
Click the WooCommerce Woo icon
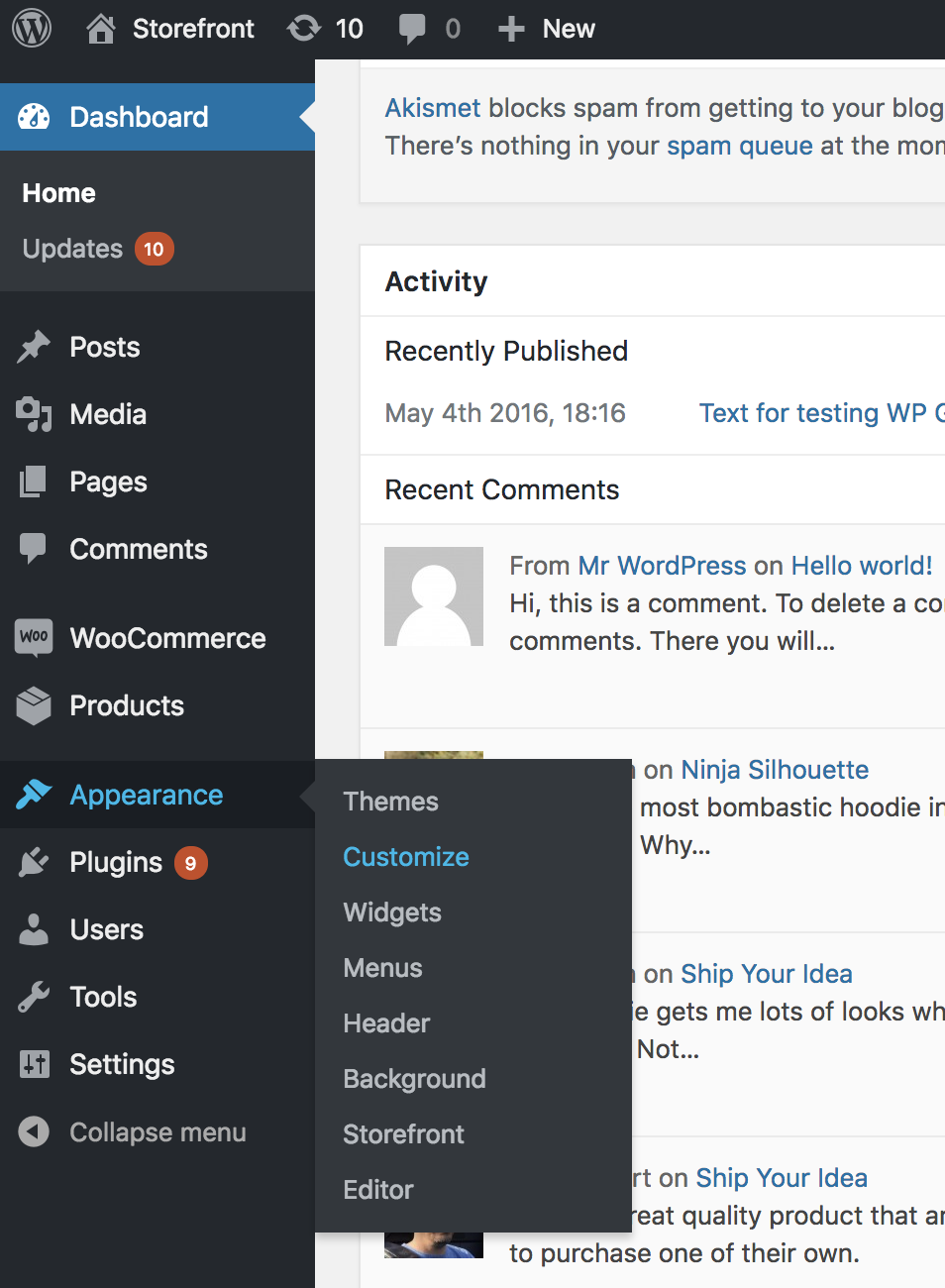34,637
